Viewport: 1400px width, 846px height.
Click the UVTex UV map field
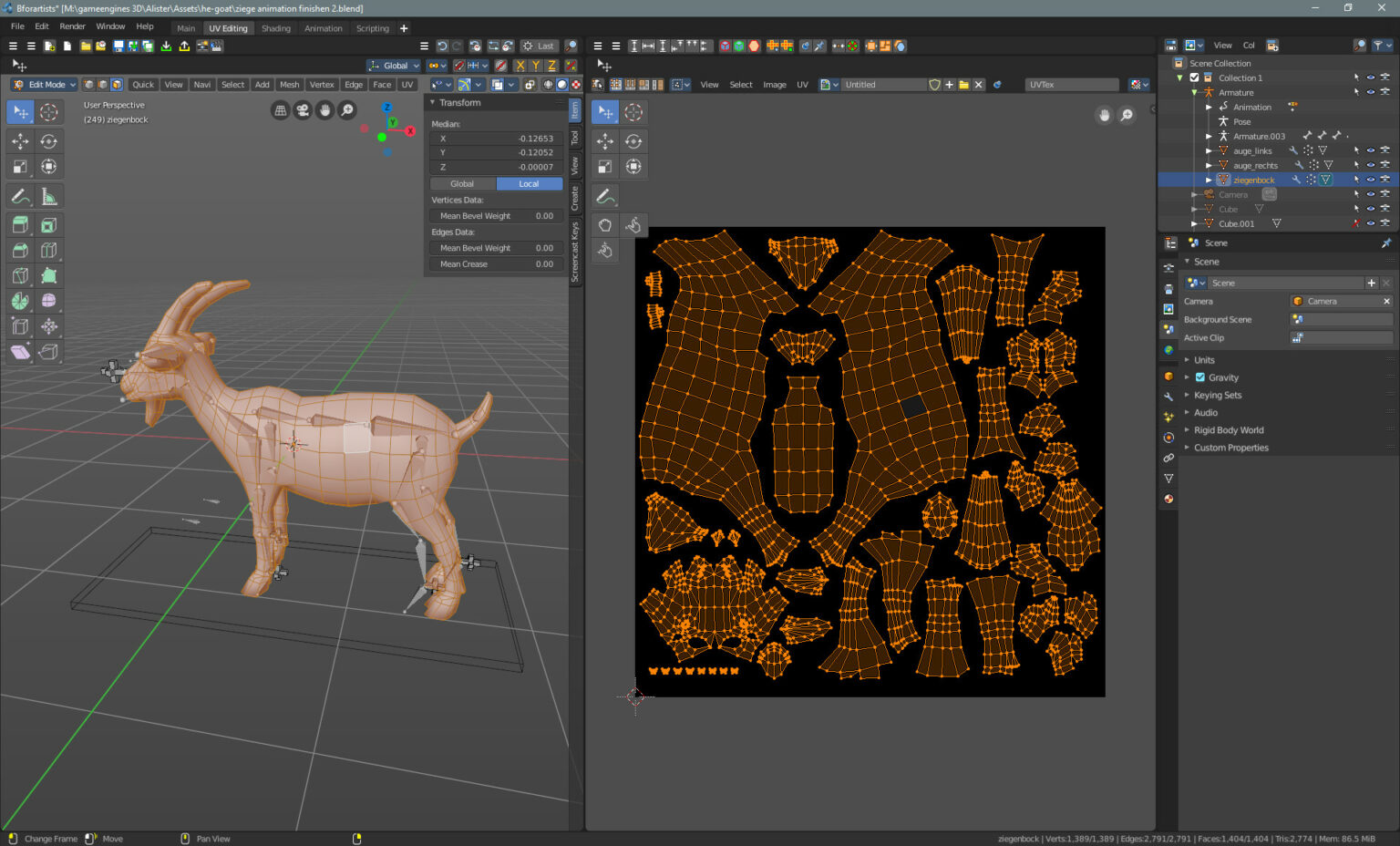click(1071, 85)
